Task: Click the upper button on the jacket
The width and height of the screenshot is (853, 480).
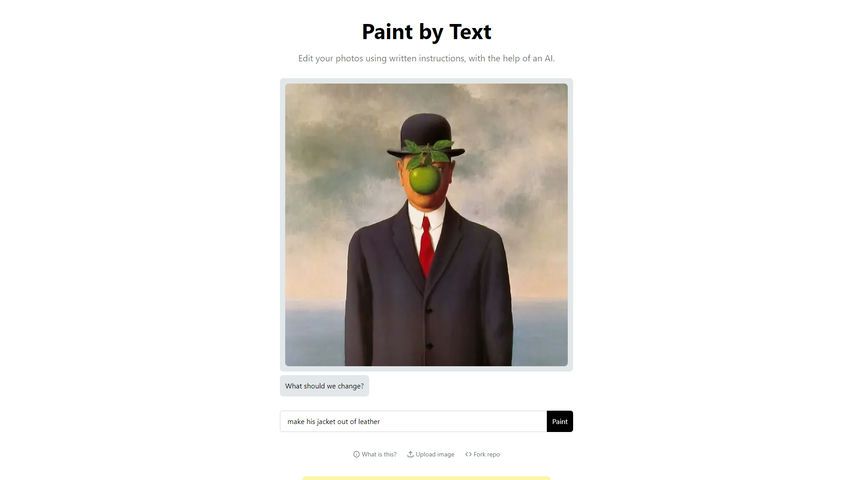Action: click(429, 310)
